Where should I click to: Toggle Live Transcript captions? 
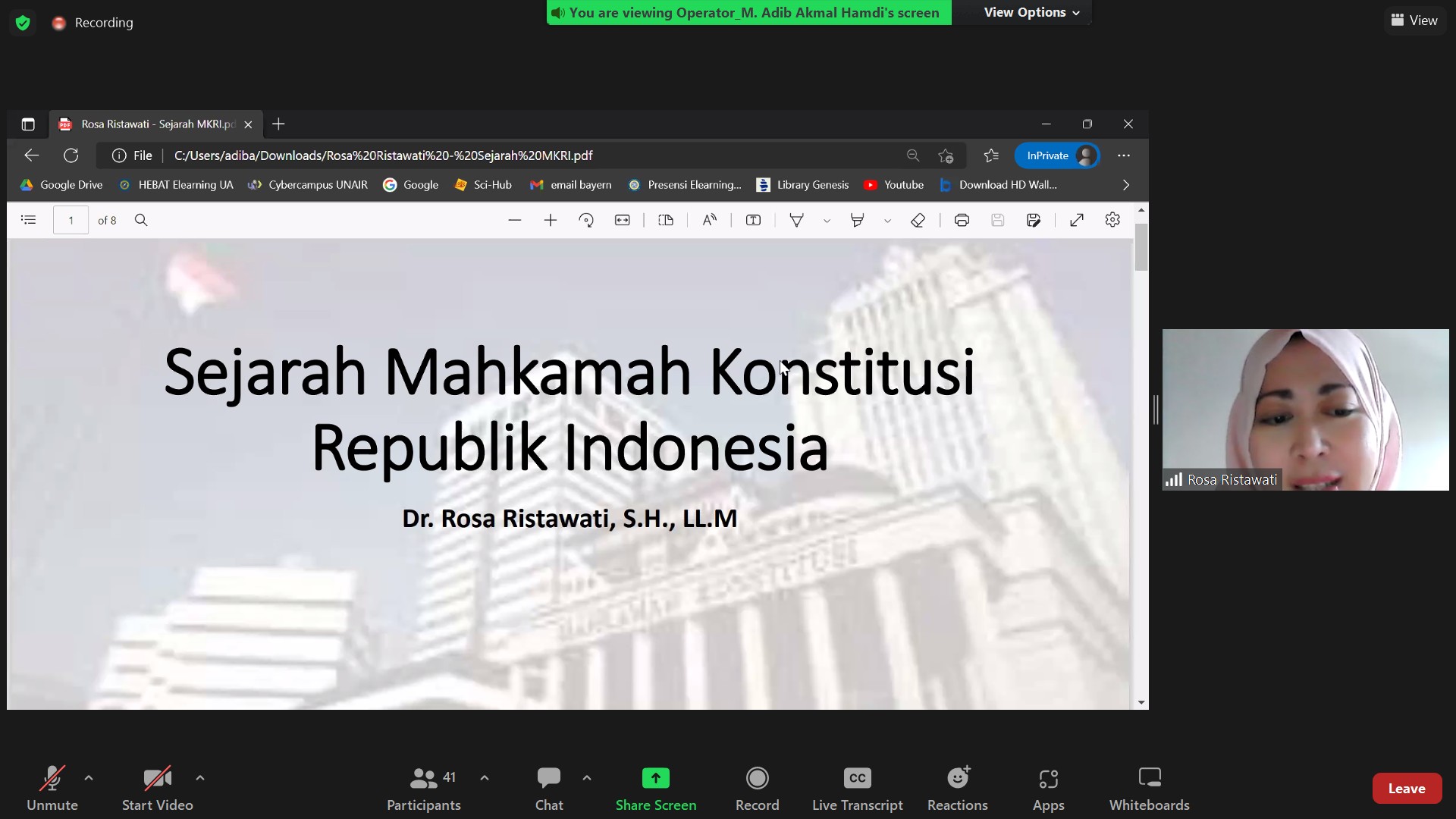coord(857,787)
